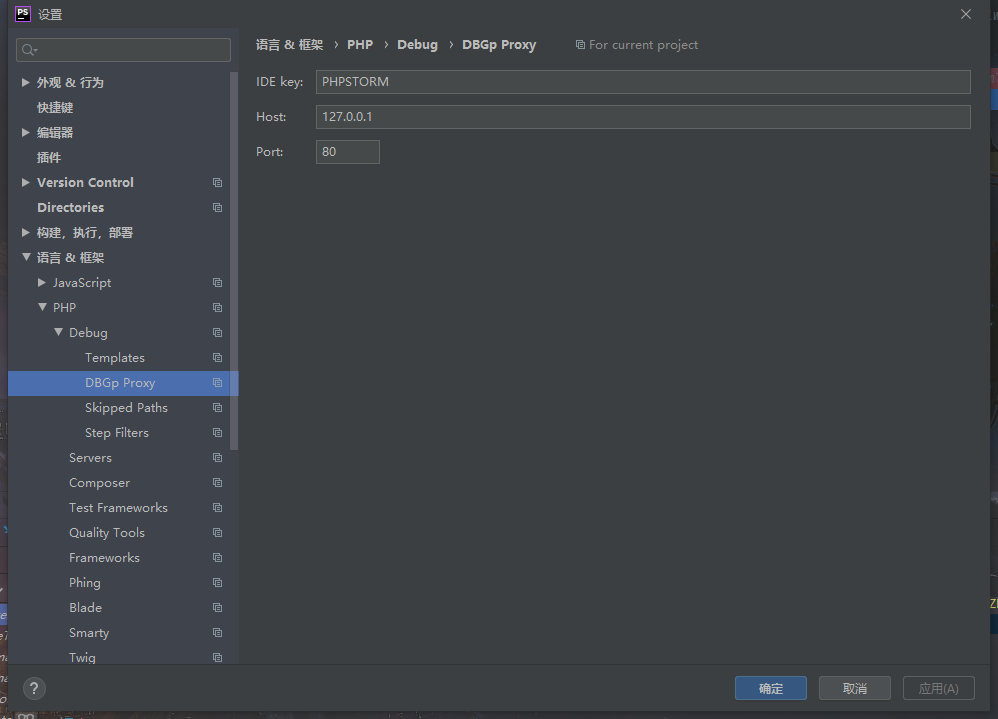Viewport: 998px width, 719px height.
Task: Collapse the PHP node
Action: pyautogui.click(x=42, y=307)
